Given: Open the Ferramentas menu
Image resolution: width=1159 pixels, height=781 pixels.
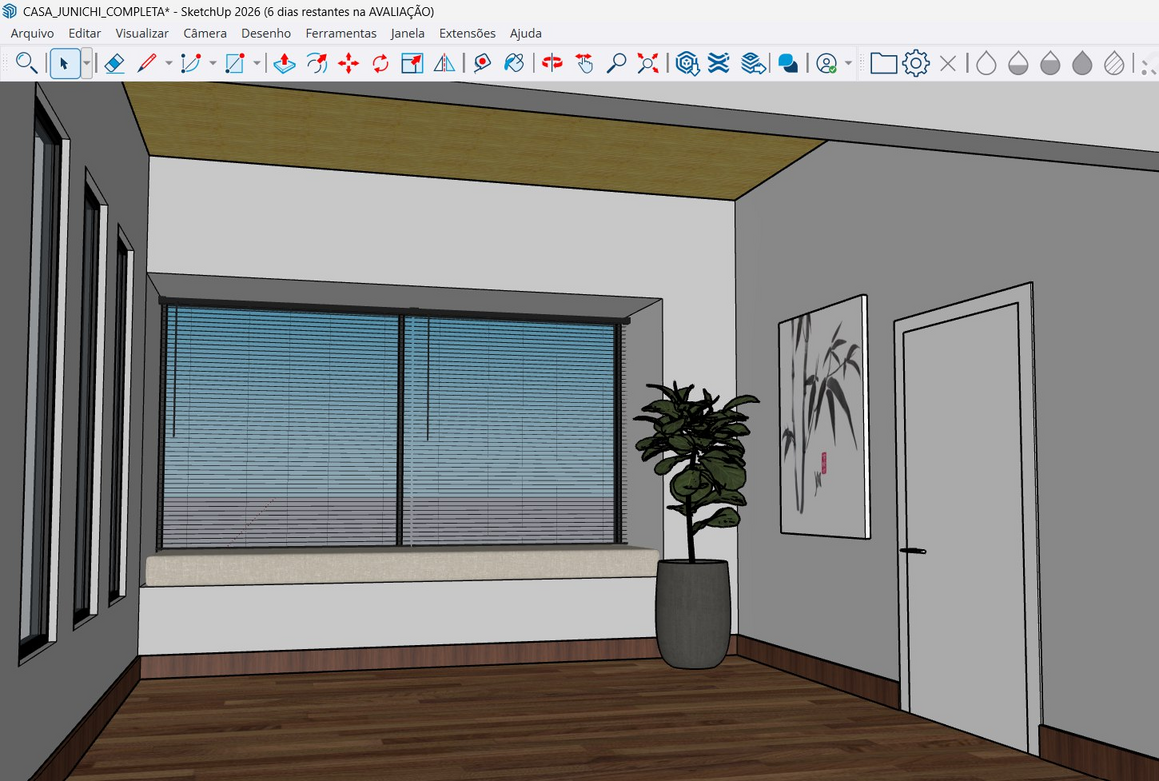Looking at the screenshot, I should click(x=341, y=33).
